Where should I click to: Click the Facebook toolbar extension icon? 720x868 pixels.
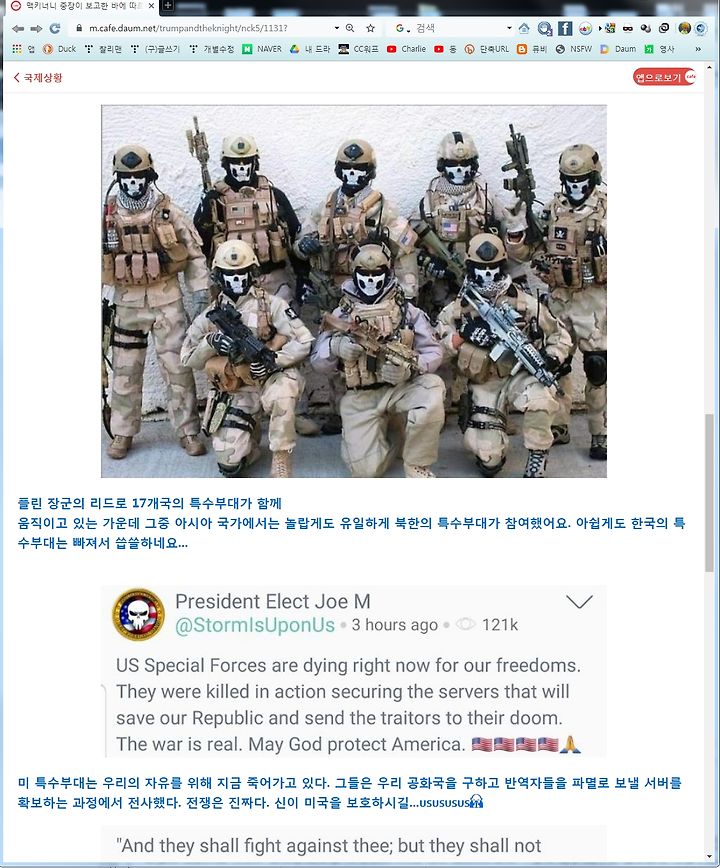pyautogui.click(x=565, y=28)
